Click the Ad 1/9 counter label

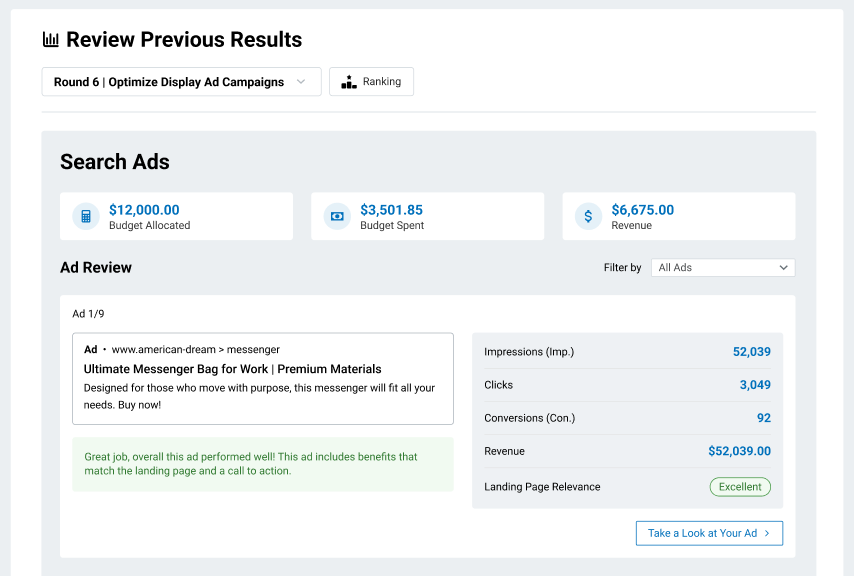(x=87, y=314)
